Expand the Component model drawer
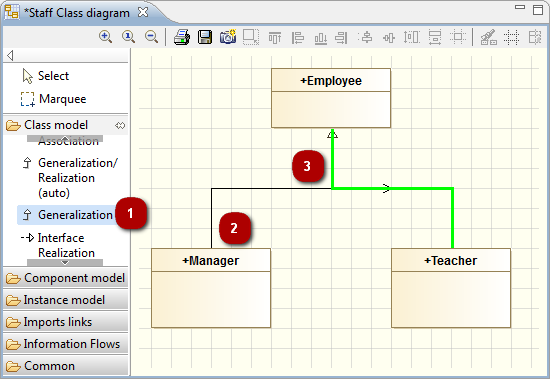This screenshot has height=379, width=550. [x=66, y=278]
